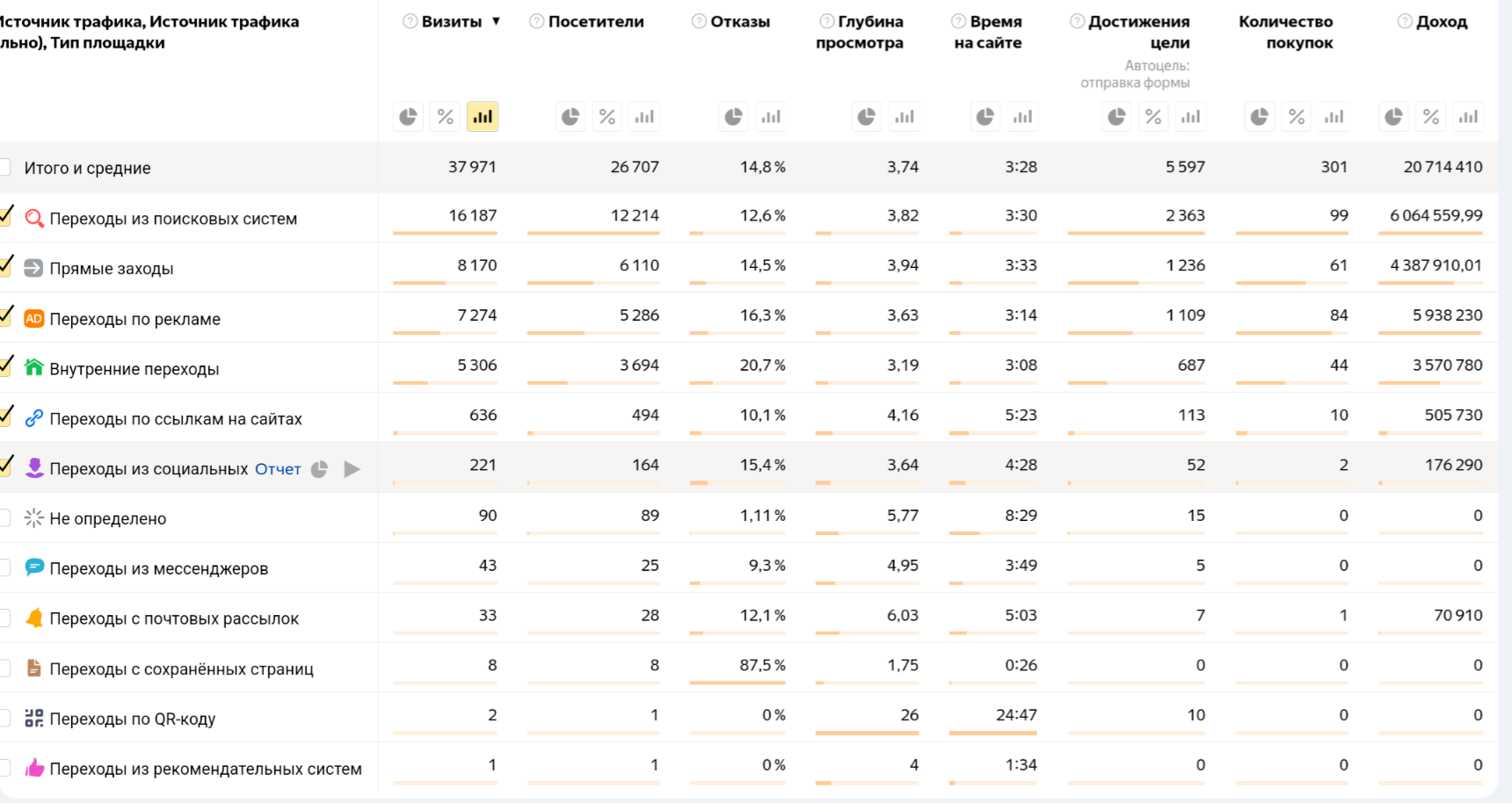The image size is (1512, 803).
Task: Select percent icon under Доход column
Action: pyautogui.click(x=1431, y=117)
